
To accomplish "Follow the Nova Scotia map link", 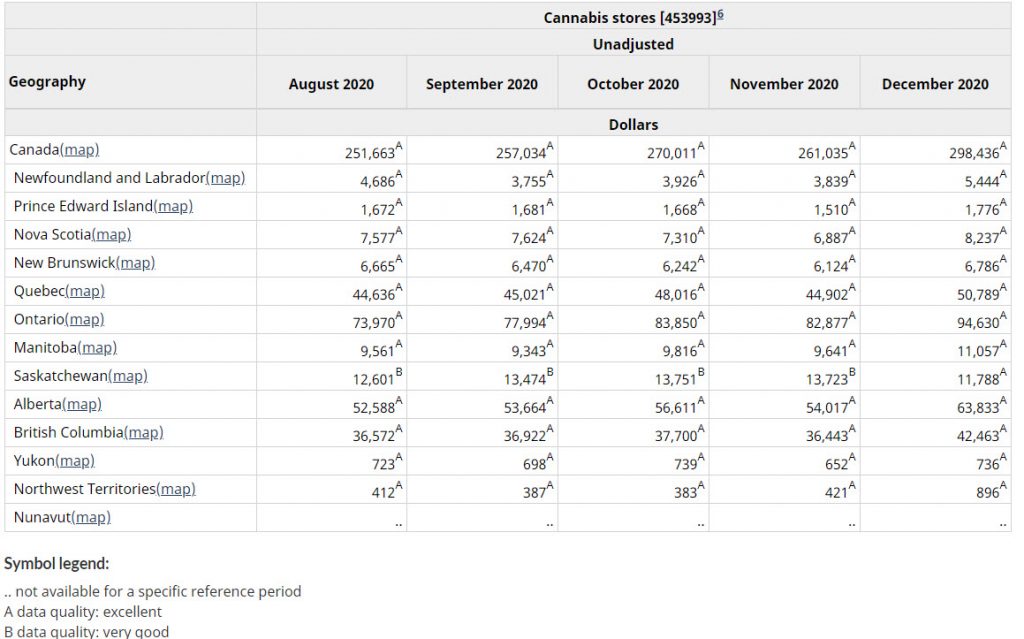I will [111, 234].
